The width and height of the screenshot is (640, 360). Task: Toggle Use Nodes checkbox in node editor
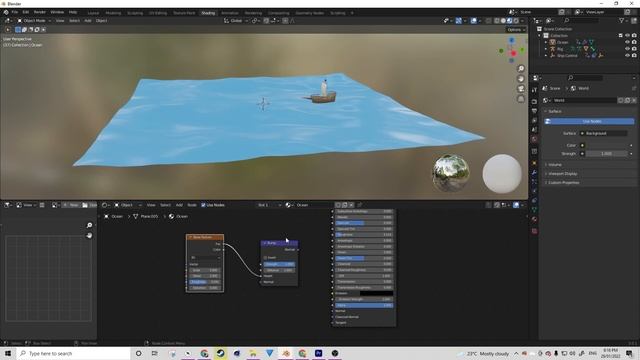[x=203, y=205]
